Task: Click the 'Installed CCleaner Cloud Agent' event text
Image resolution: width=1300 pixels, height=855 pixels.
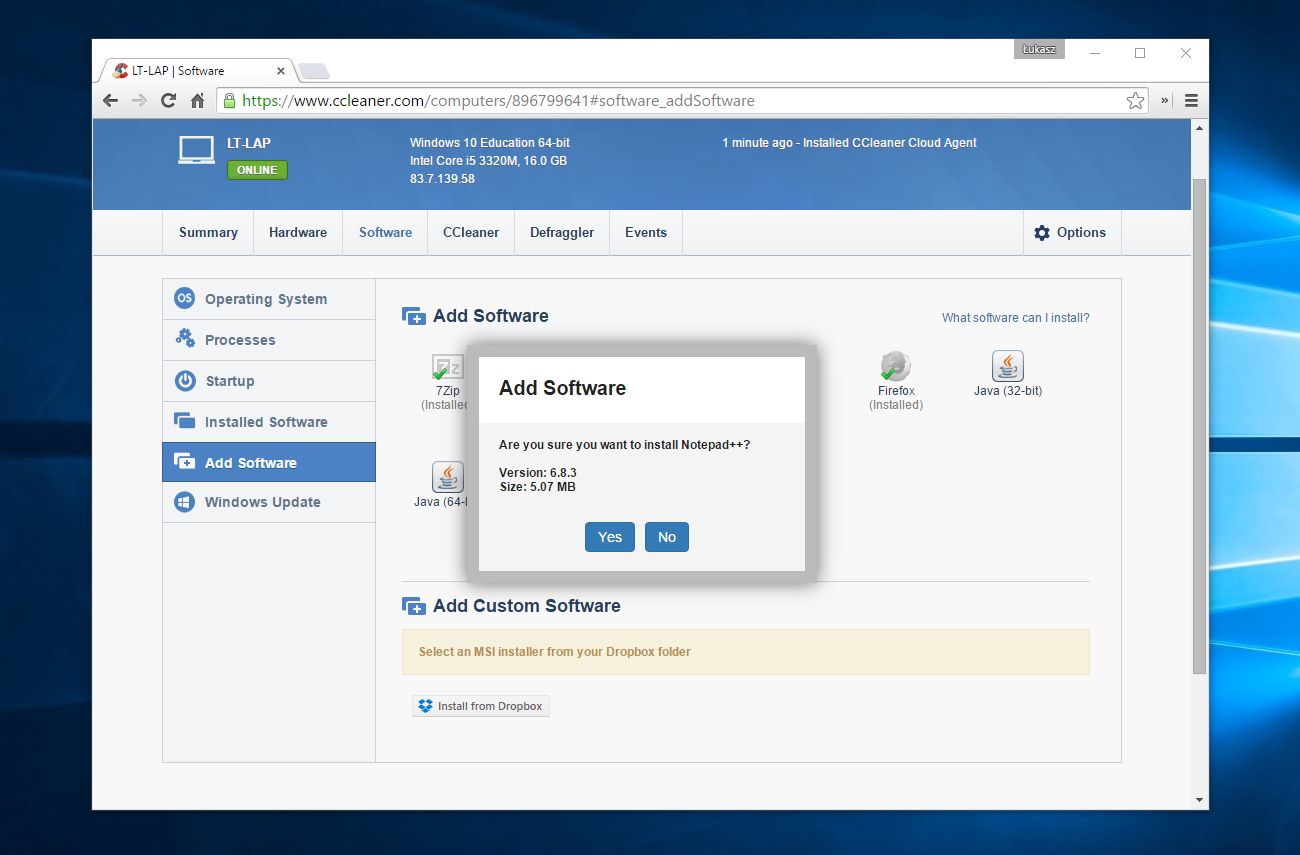Action: [890, 143]
